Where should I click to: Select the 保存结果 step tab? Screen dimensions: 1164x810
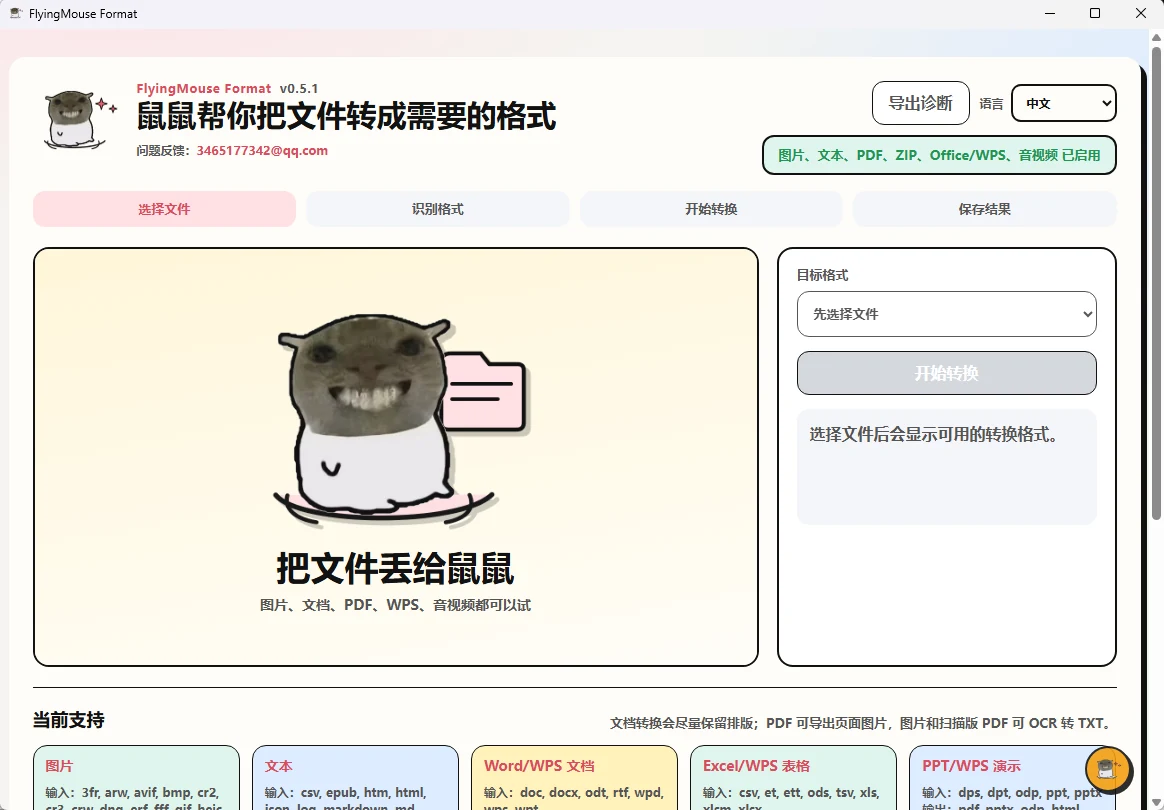pyautogui.click(x=984, y=209)
